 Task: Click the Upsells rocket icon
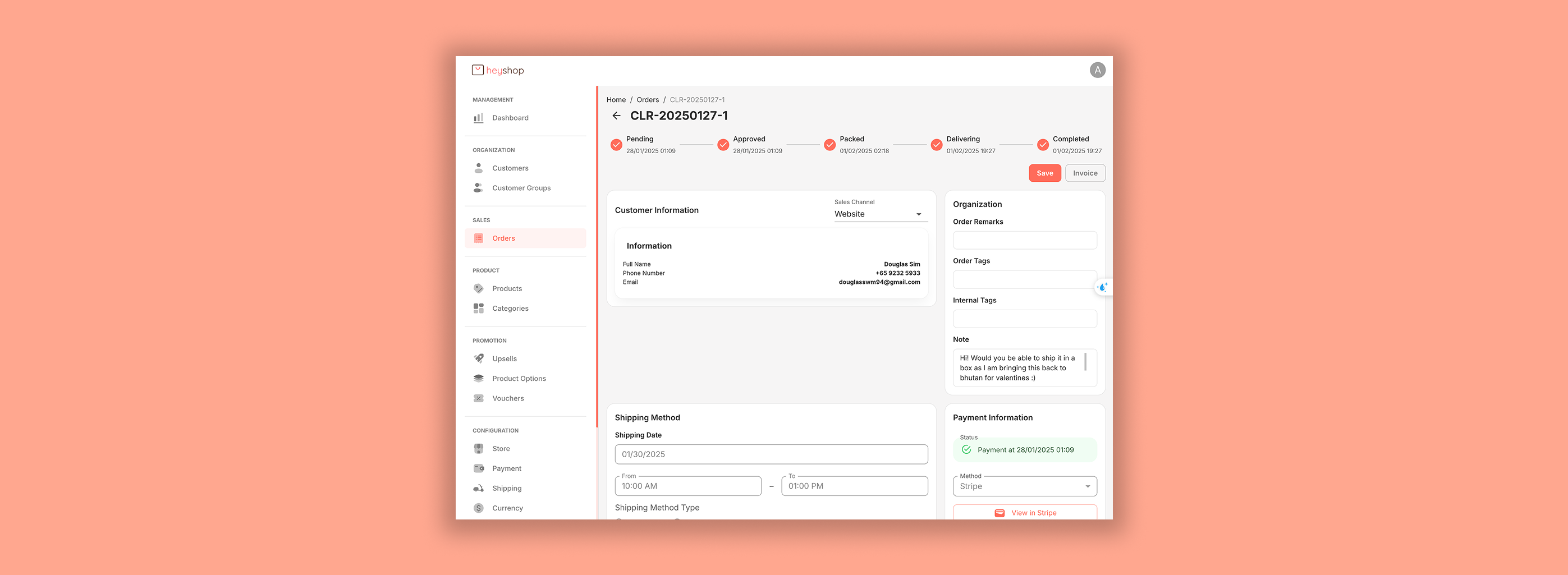pyautogui.click(x=479, y=358)
